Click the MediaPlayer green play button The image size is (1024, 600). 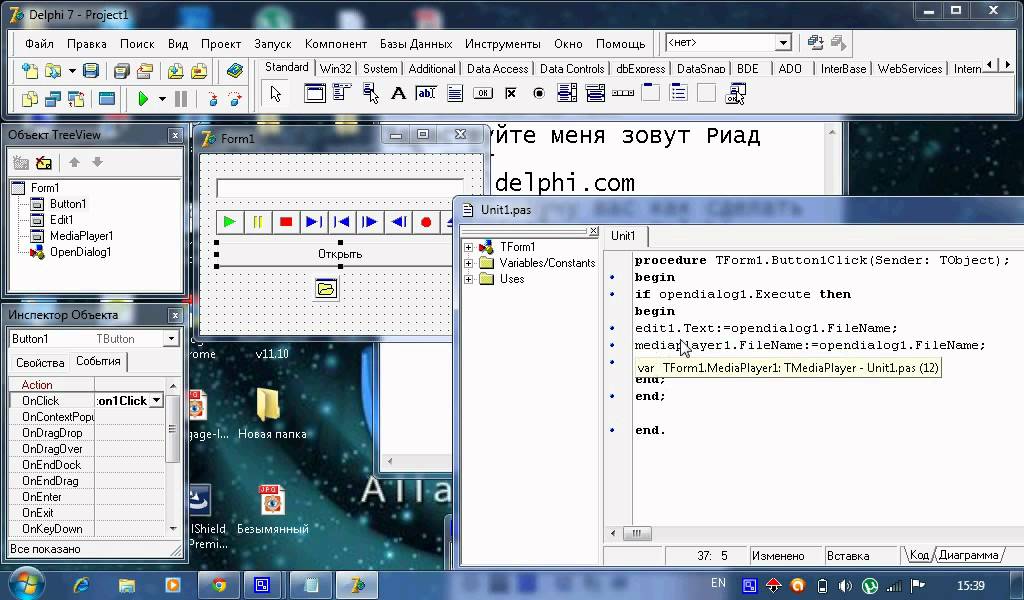229,222
